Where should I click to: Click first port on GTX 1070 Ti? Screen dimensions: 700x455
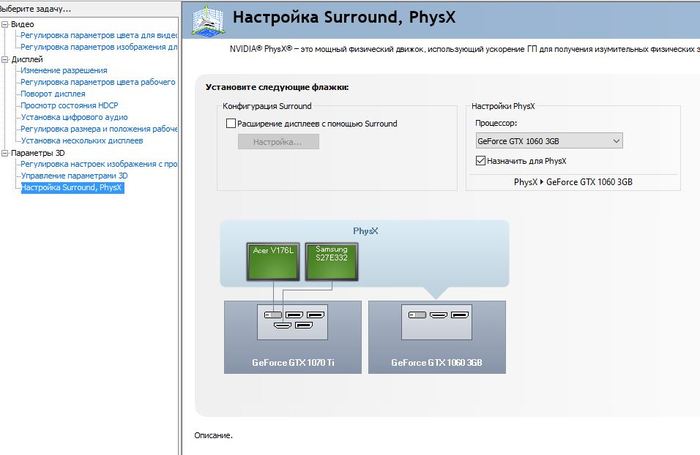272,316
